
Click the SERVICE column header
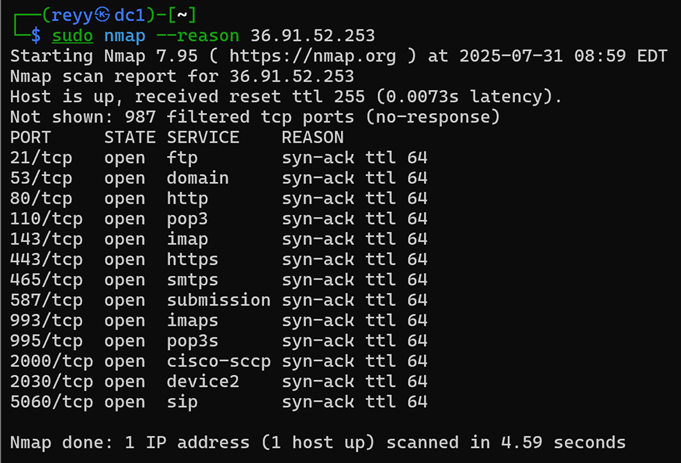pos(203,138)
